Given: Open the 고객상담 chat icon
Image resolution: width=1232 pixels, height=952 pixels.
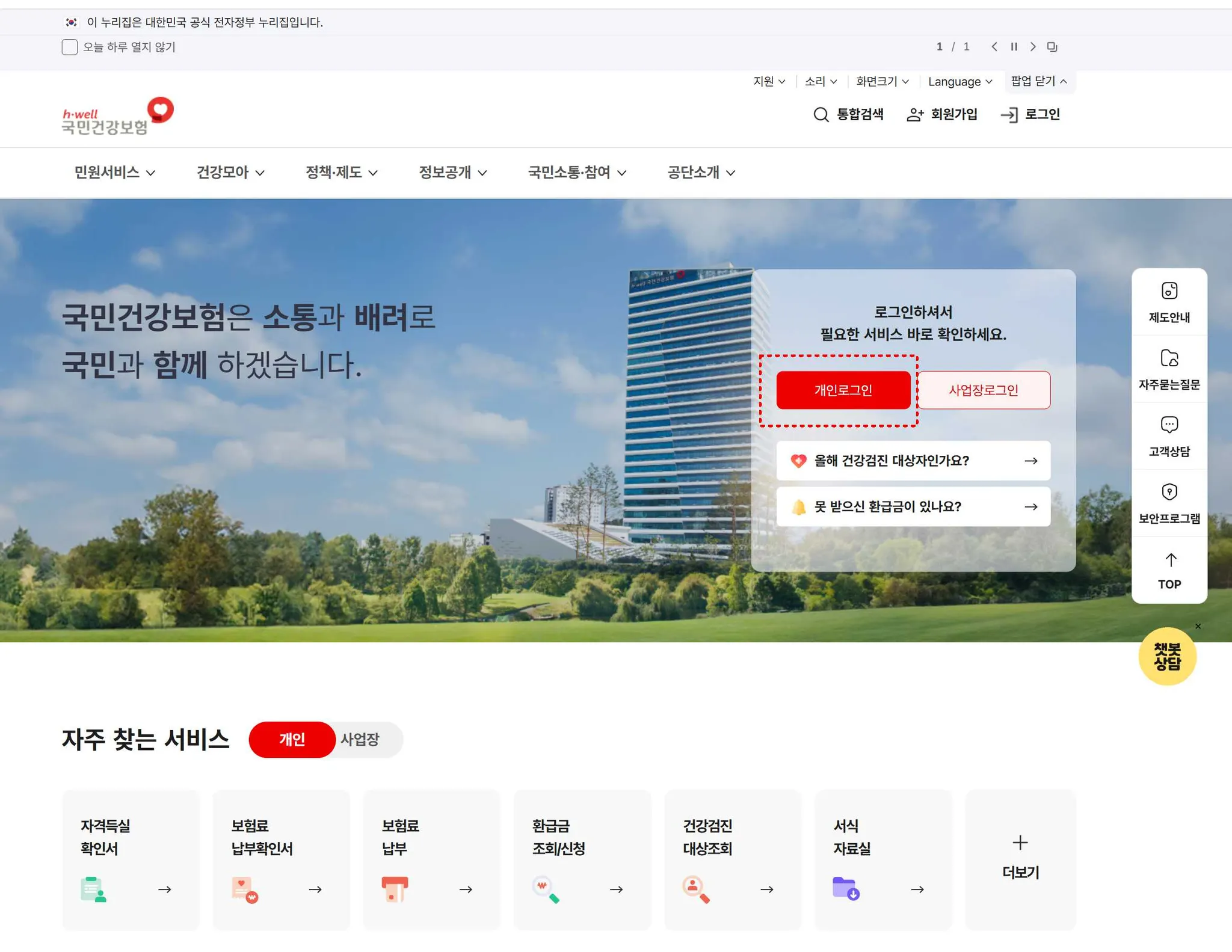Looking at the screenshot, I should (x=1169, y=425).
